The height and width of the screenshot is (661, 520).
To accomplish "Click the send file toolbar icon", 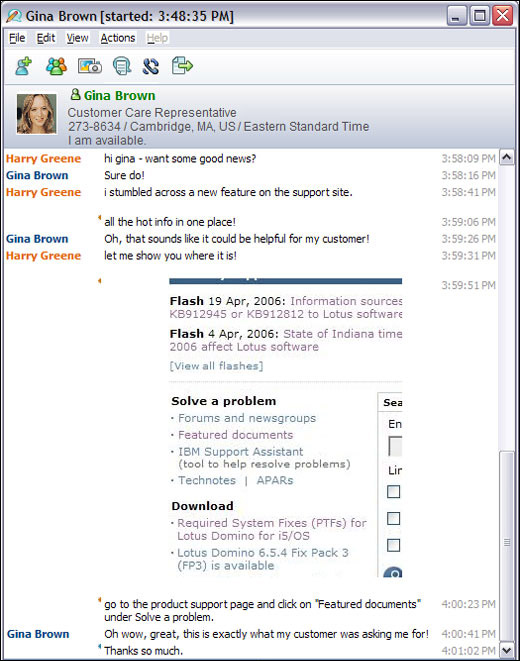I will [x=182, y=66].
